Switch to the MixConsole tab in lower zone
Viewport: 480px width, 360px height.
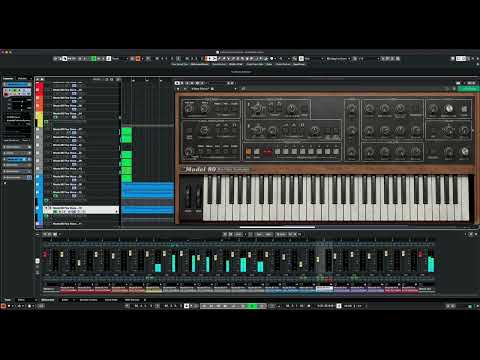48,300
